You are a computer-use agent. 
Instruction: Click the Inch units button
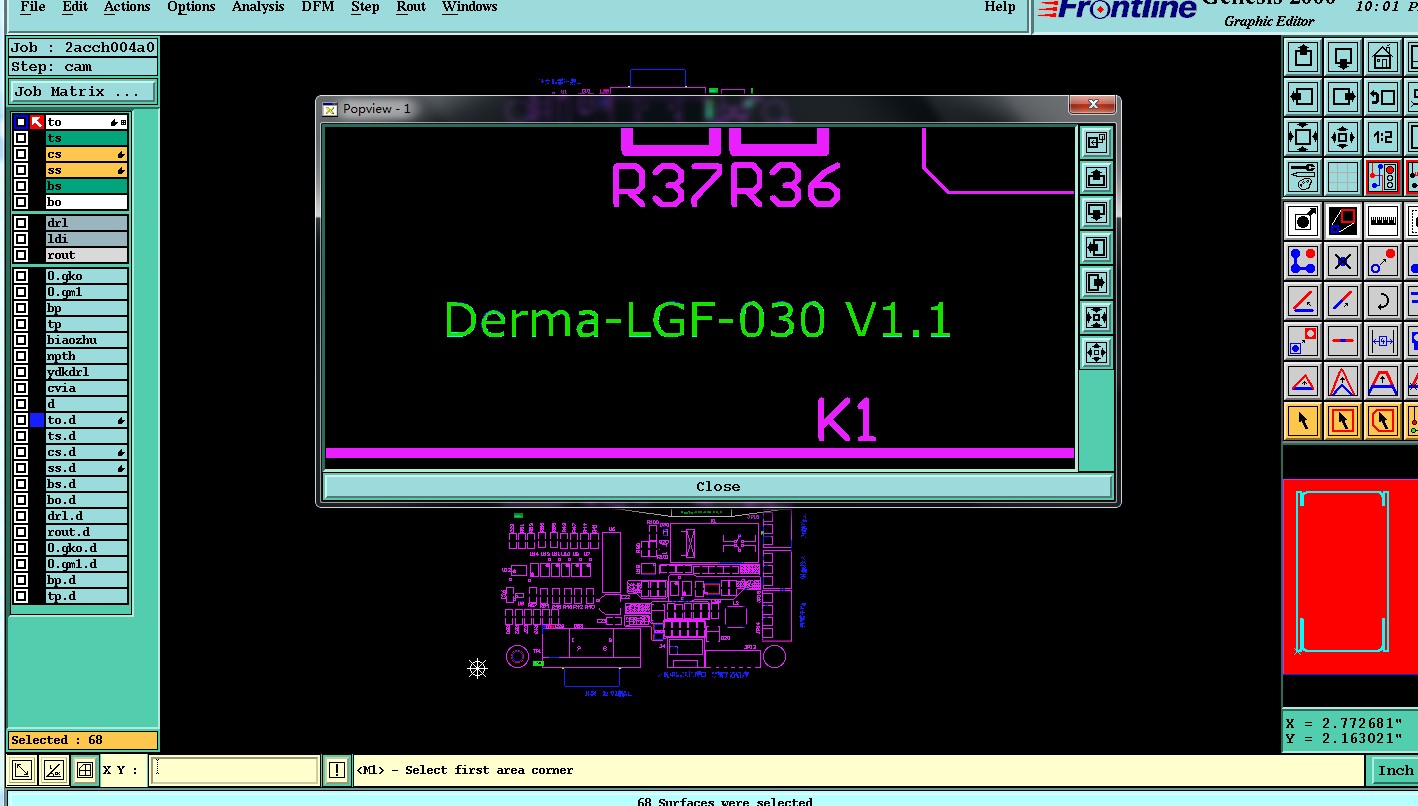click(1395, 770)
